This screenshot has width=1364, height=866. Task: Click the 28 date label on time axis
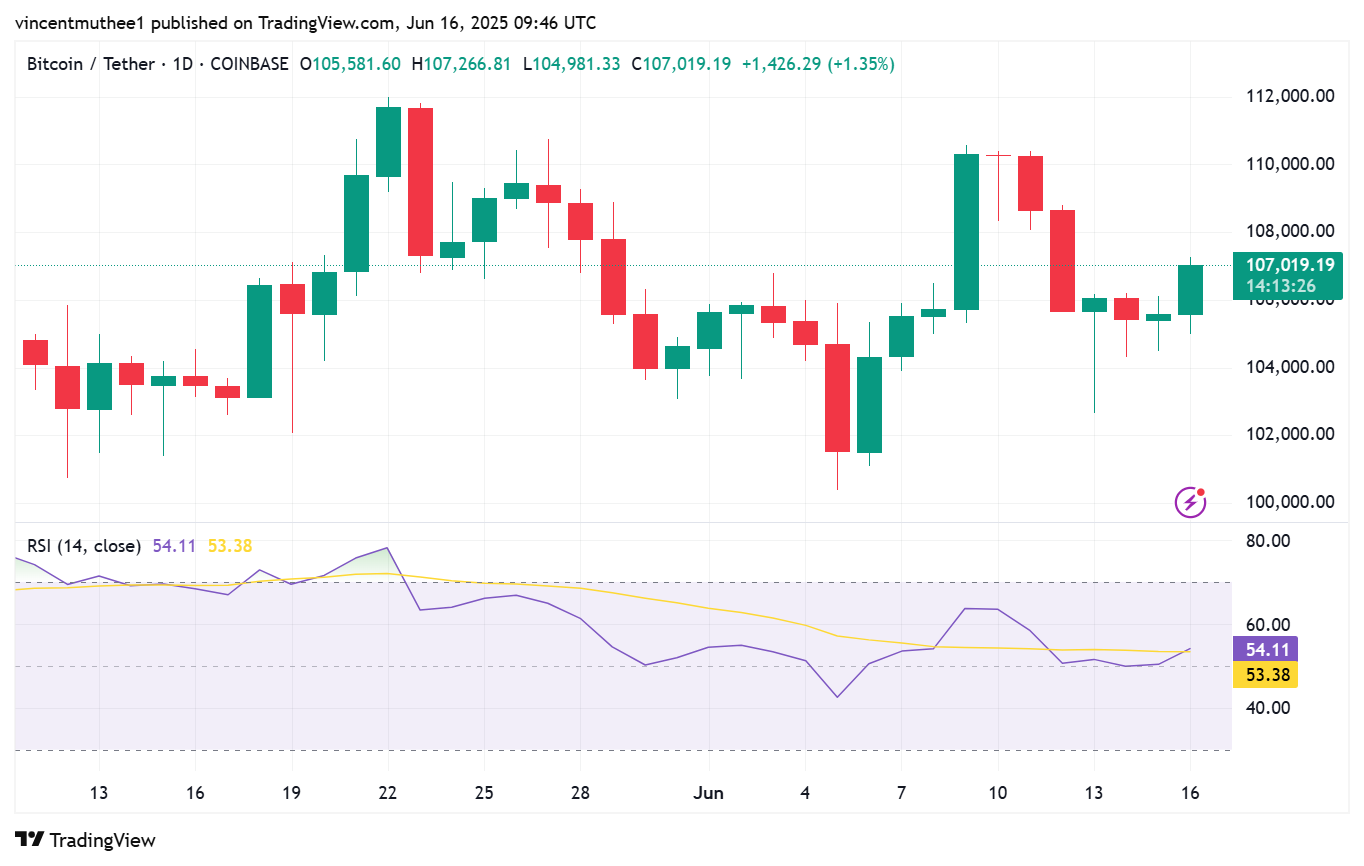(x=580, y=793)
